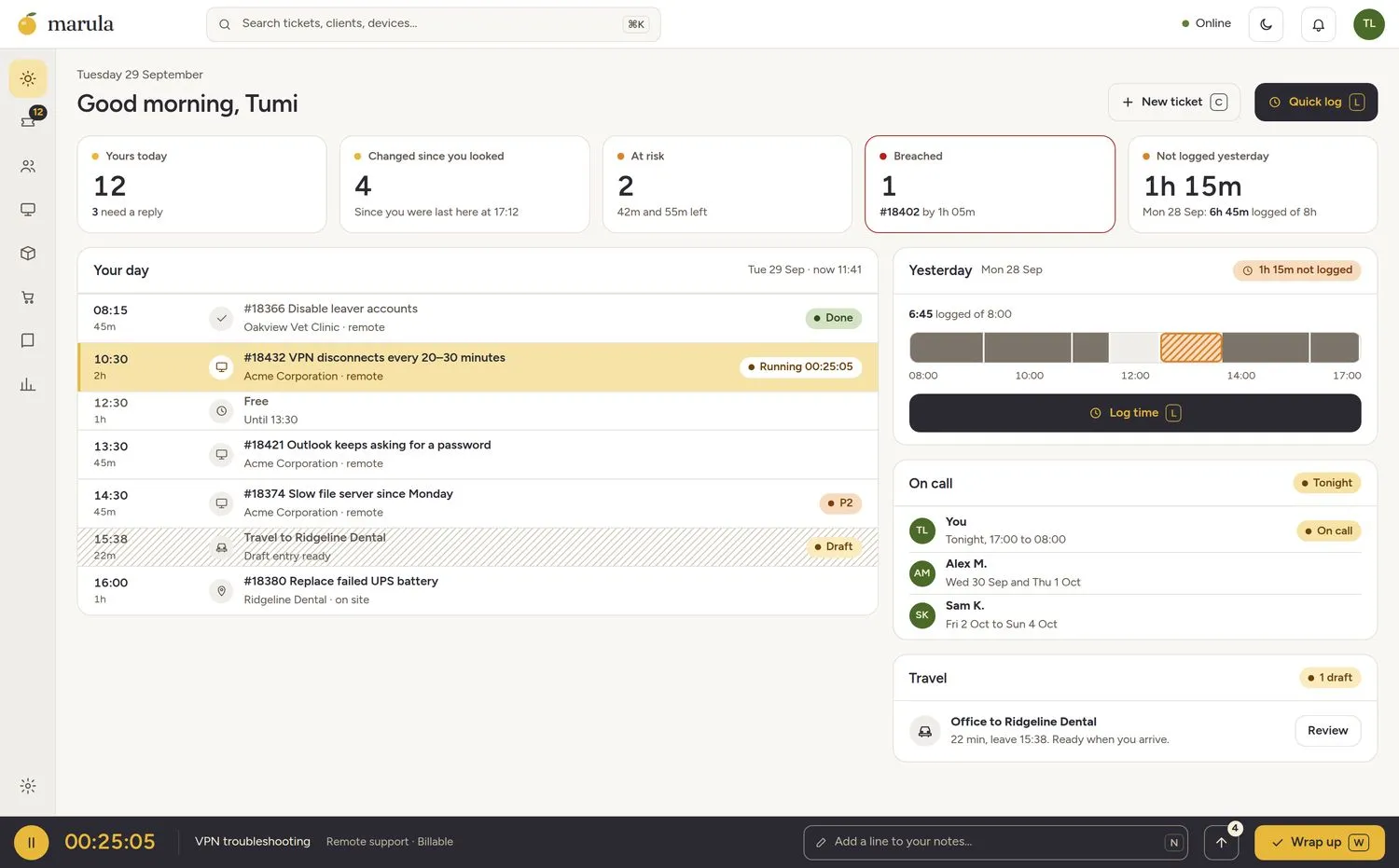1399x868 pixels.
Task: Click the Quick log button
Action: tap(1316, 103)
